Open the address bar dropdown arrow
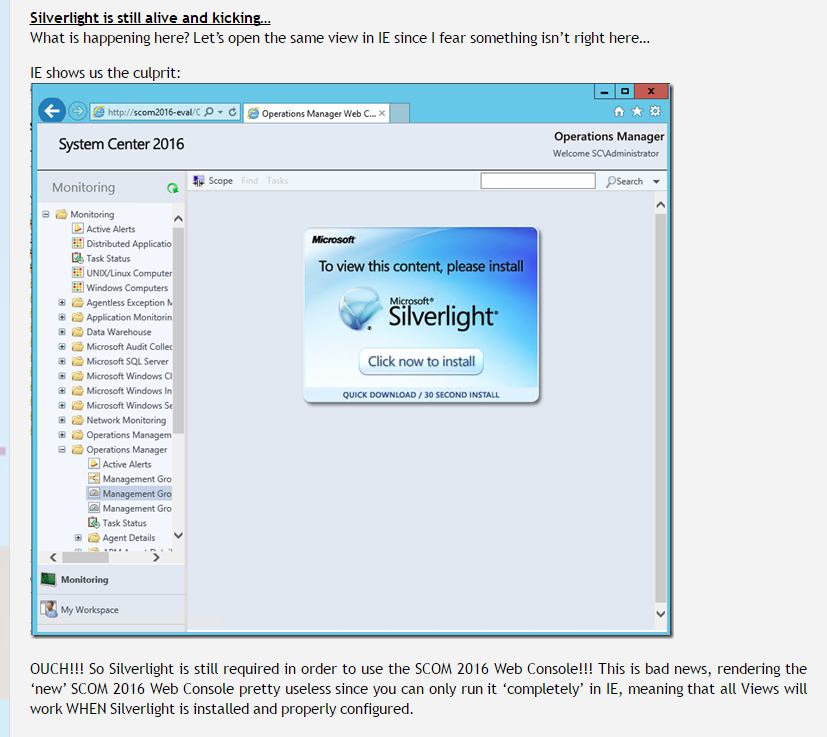The width and height of the screenshot is (827, 737). 220,112
